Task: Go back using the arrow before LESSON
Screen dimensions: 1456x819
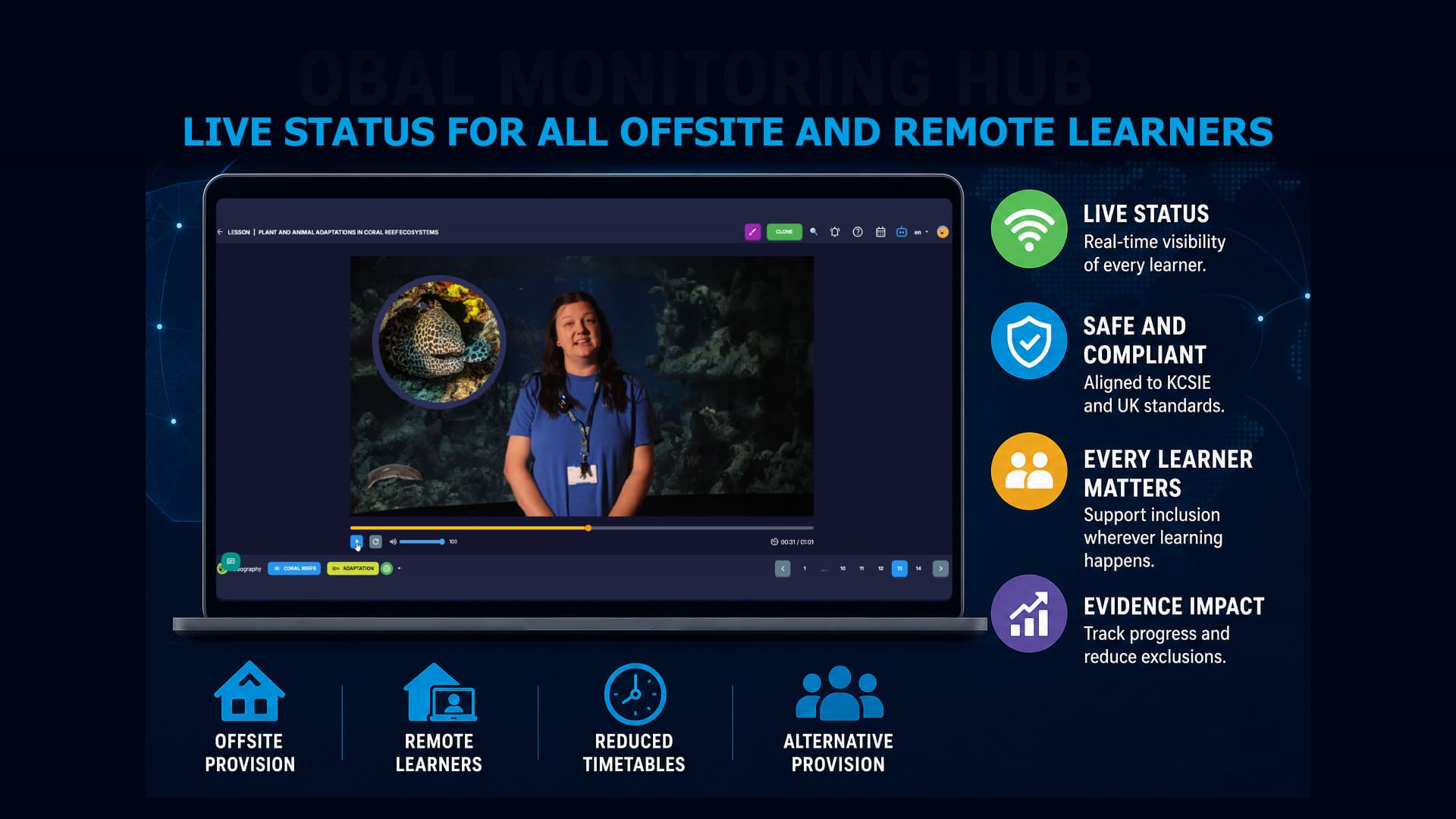Action: click(x=220, y=232)
